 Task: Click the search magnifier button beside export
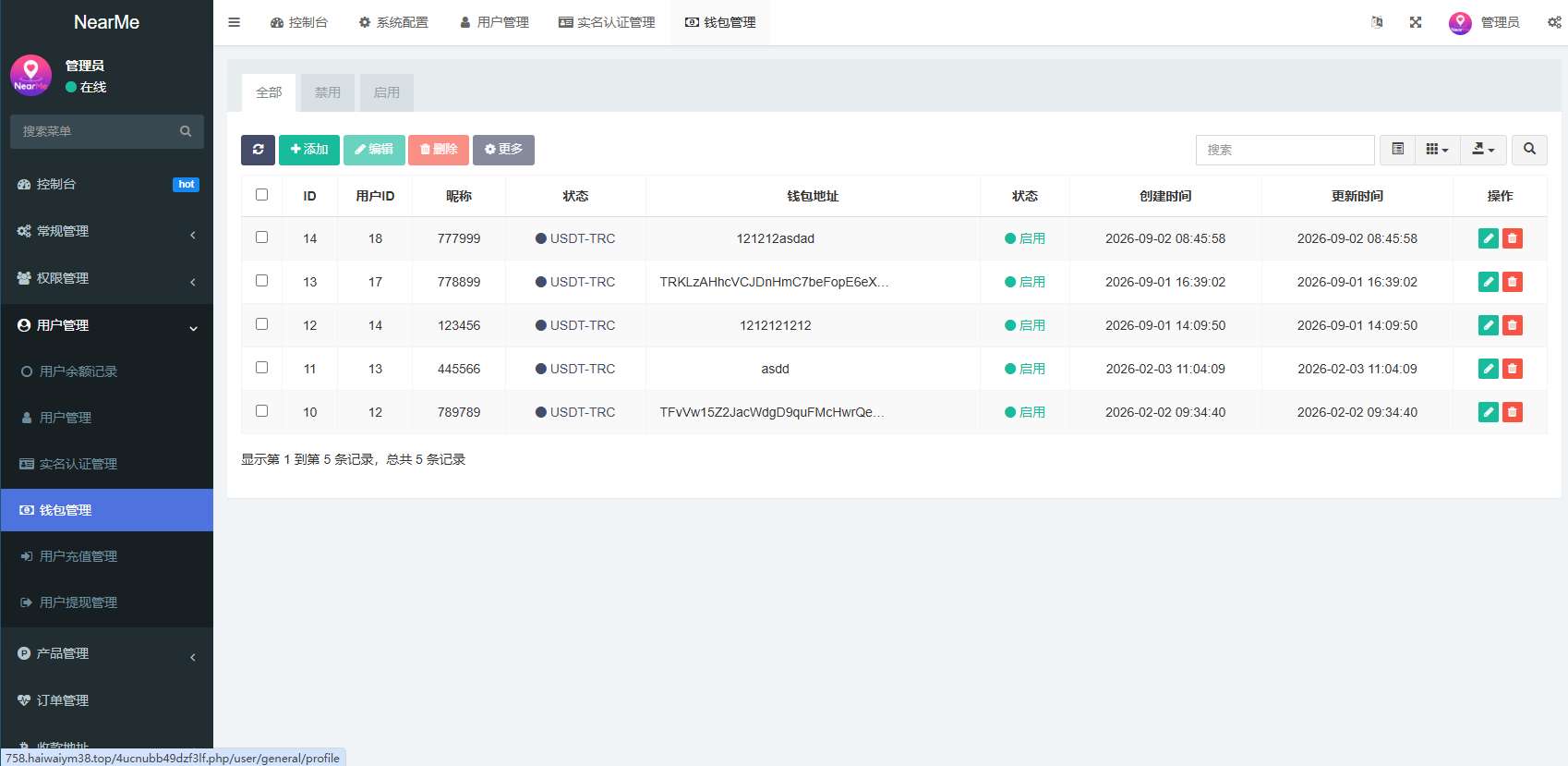(1529, 150)
